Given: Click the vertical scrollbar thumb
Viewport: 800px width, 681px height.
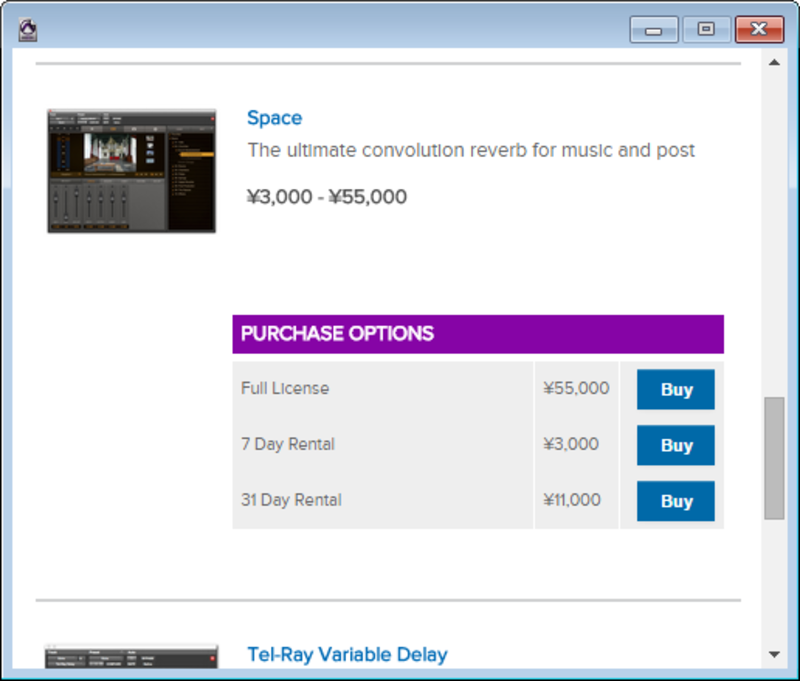Looking at the screenshot, I should tap(774, 458).
